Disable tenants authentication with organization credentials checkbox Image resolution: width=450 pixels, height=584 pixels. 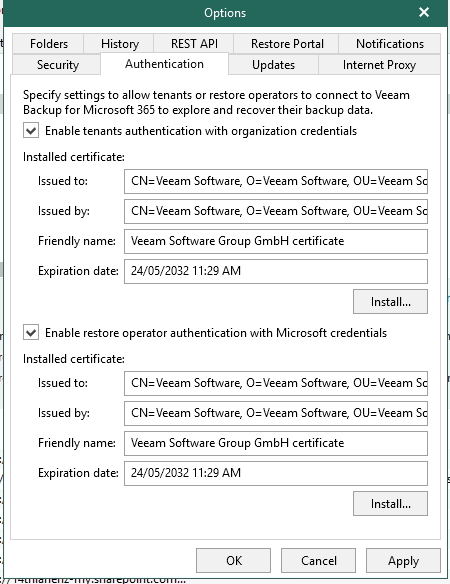coord(31,131)
